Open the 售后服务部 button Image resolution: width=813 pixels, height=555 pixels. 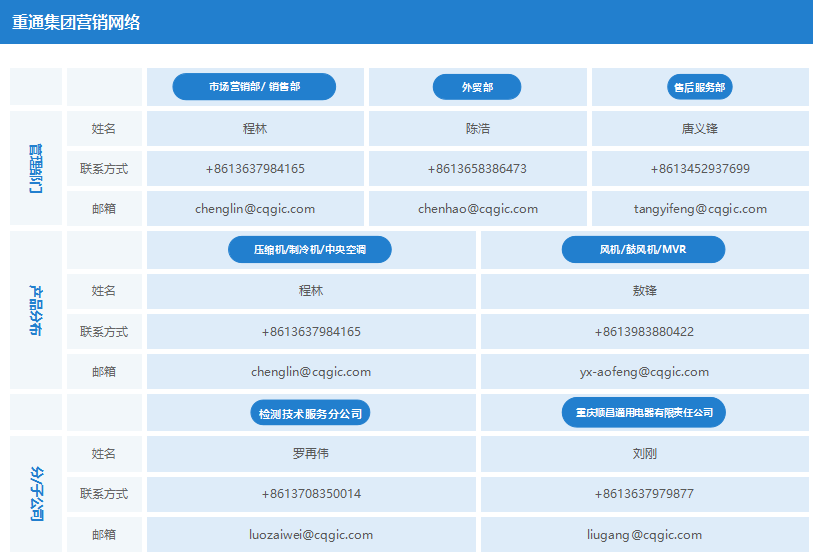[699, 87]
